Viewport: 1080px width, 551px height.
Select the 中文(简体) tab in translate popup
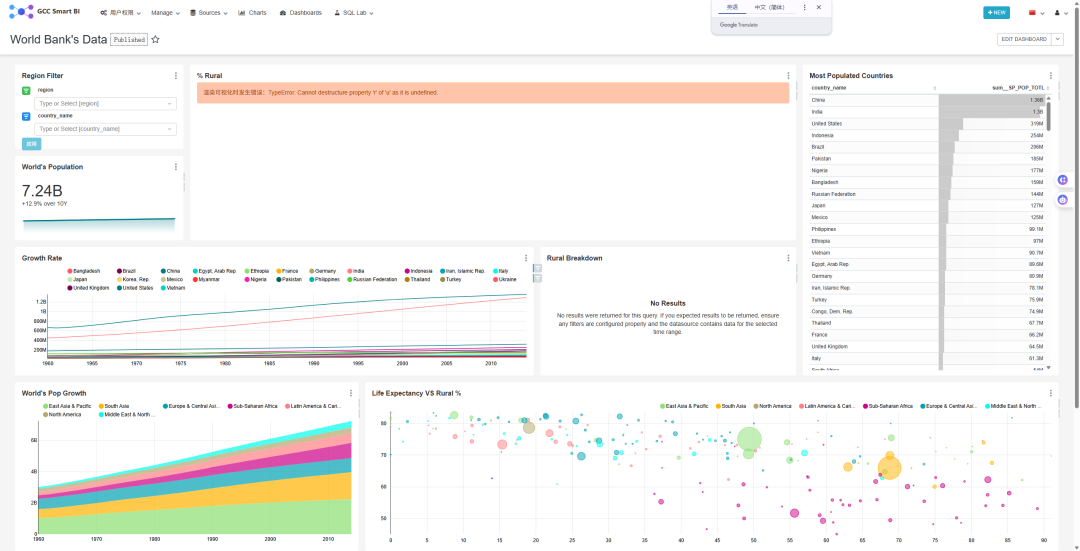pyautogui.click(x=769, y=8)
